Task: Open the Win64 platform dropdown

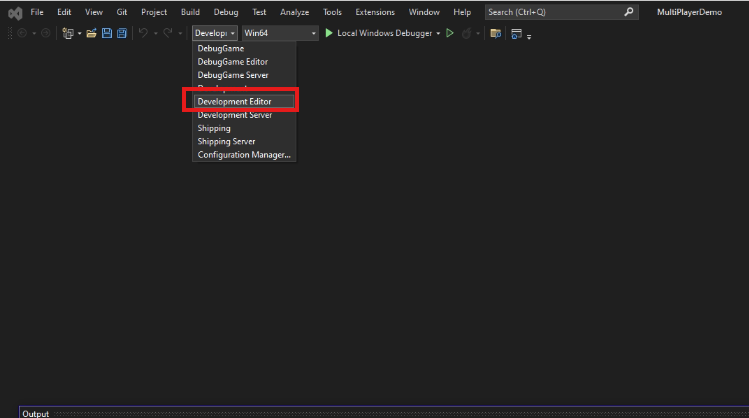Action: [x=279, y=33]
